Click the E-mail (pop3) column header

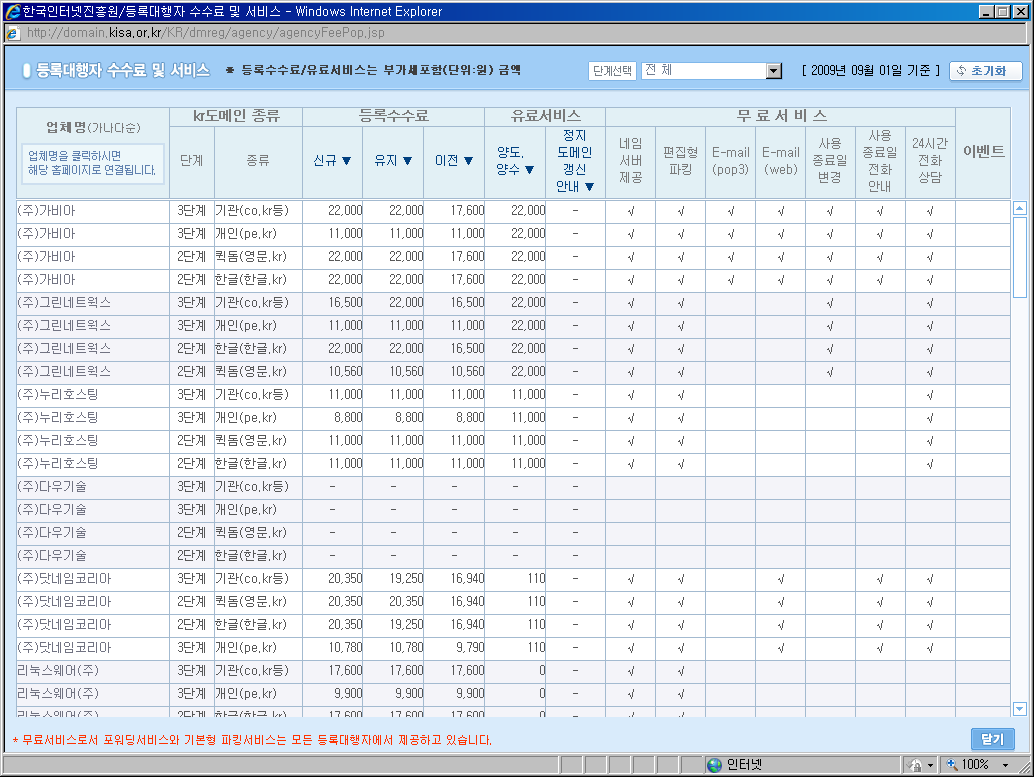[731, 162]
